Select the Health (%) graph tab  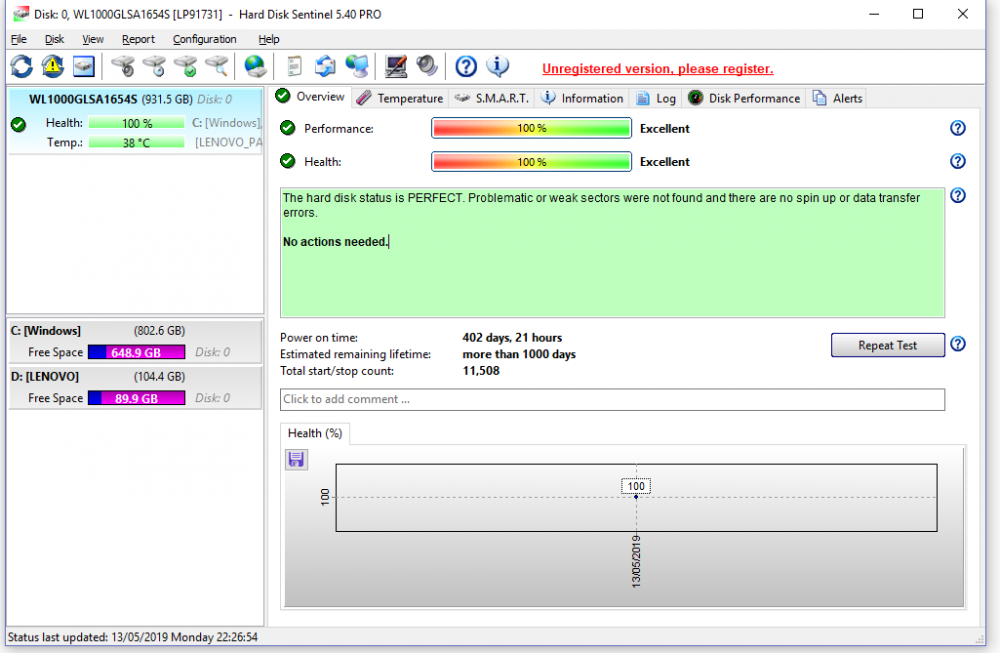click(315, 434)
